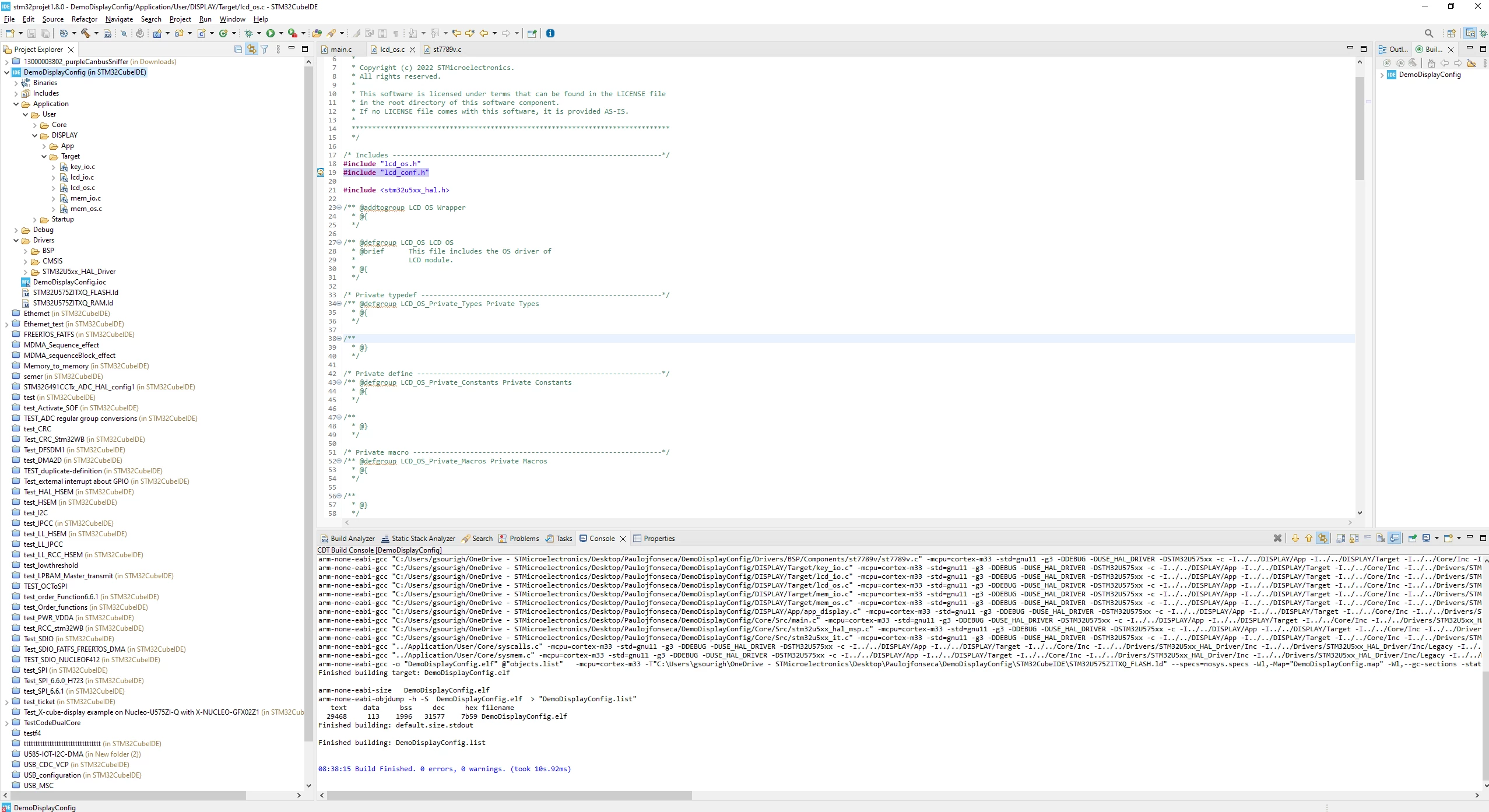Click the console horizontal scrollbar thumb

[509, 795]
